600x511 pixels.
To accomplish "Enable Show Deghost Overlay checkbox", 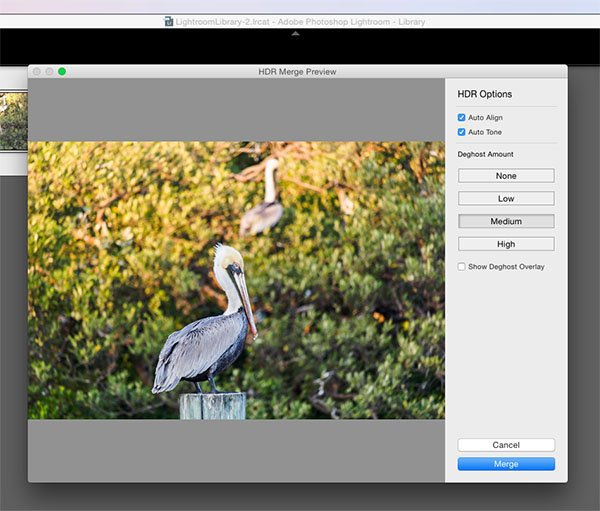I will pyautogui.click(x=462, y=267).
